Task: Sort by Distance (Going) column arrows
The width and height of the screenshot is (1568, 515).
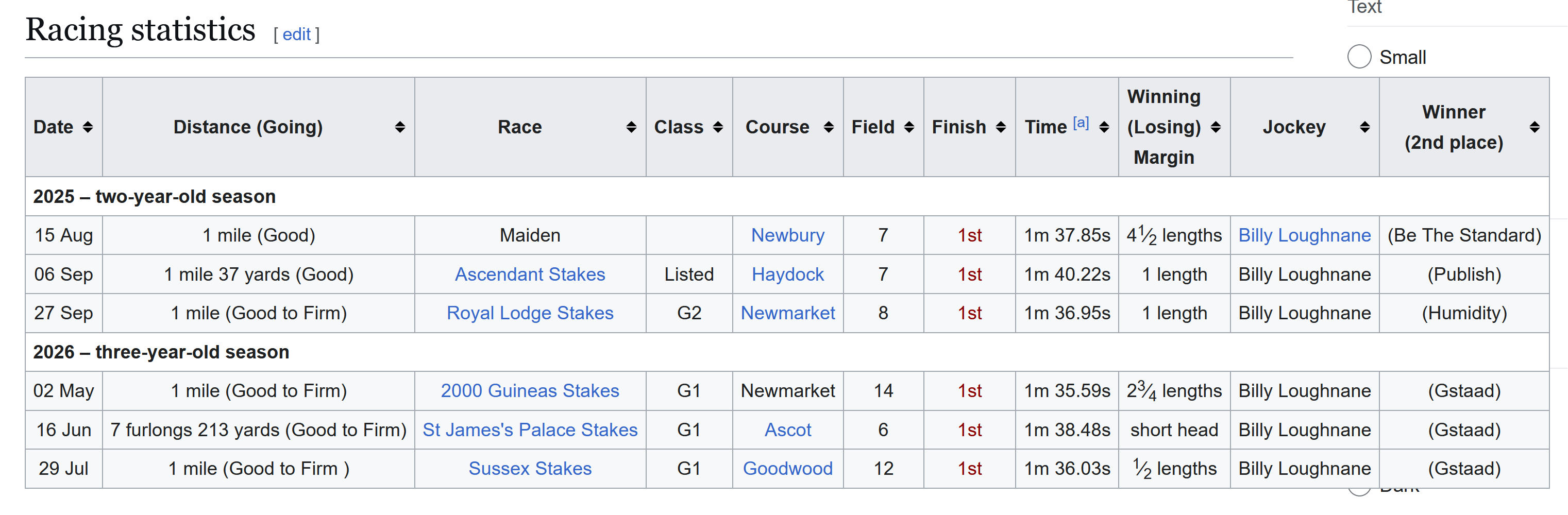Action: click(400, 127)
